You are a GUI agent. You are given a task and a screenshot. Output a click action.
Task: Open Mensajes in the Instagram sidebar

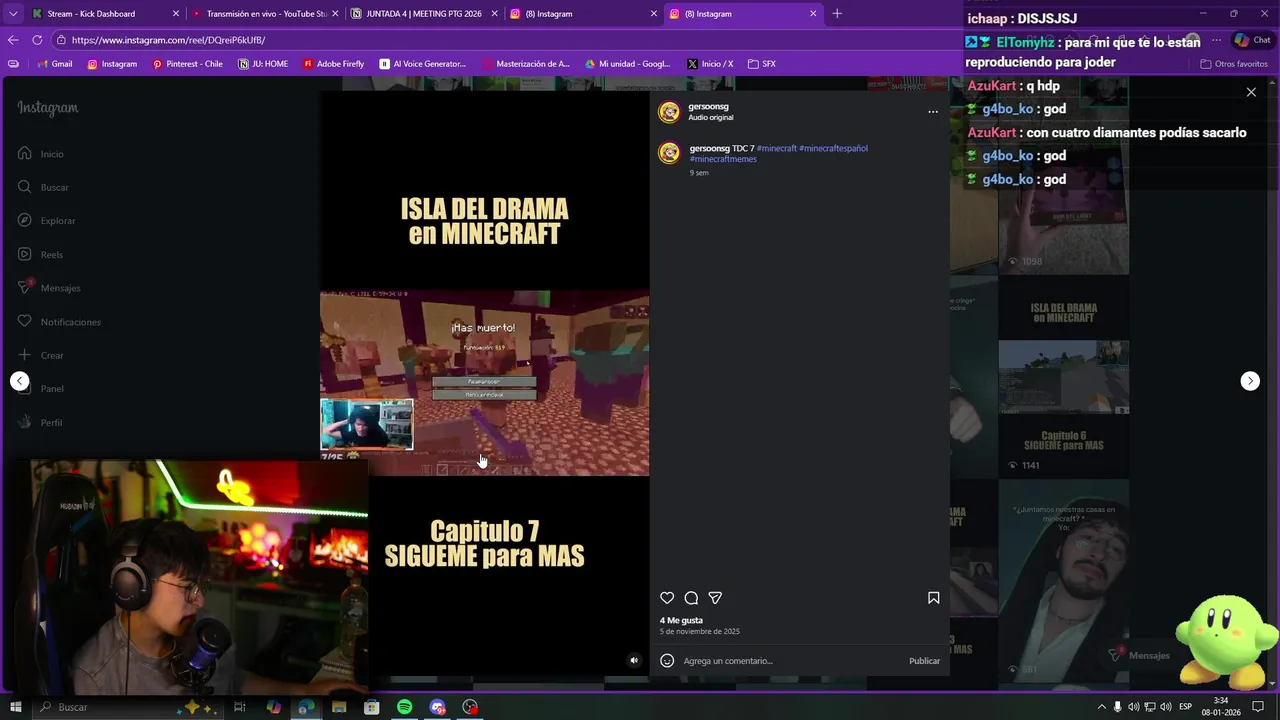click(x=49, y=288)
